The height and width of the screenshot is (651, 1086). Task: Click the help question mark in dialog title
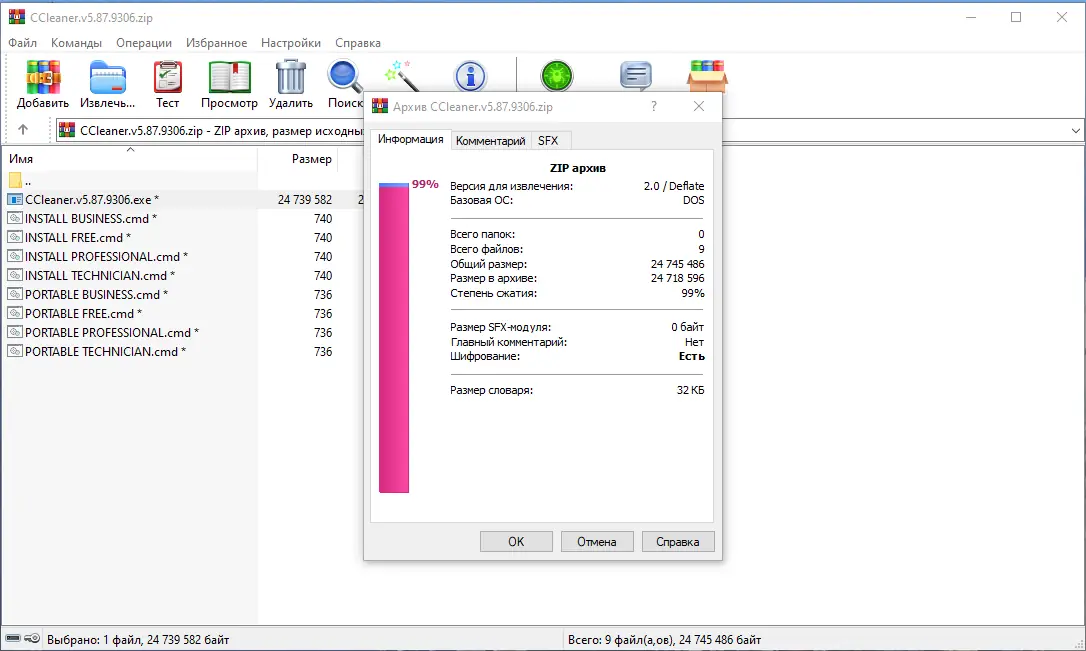pos(654,106)
